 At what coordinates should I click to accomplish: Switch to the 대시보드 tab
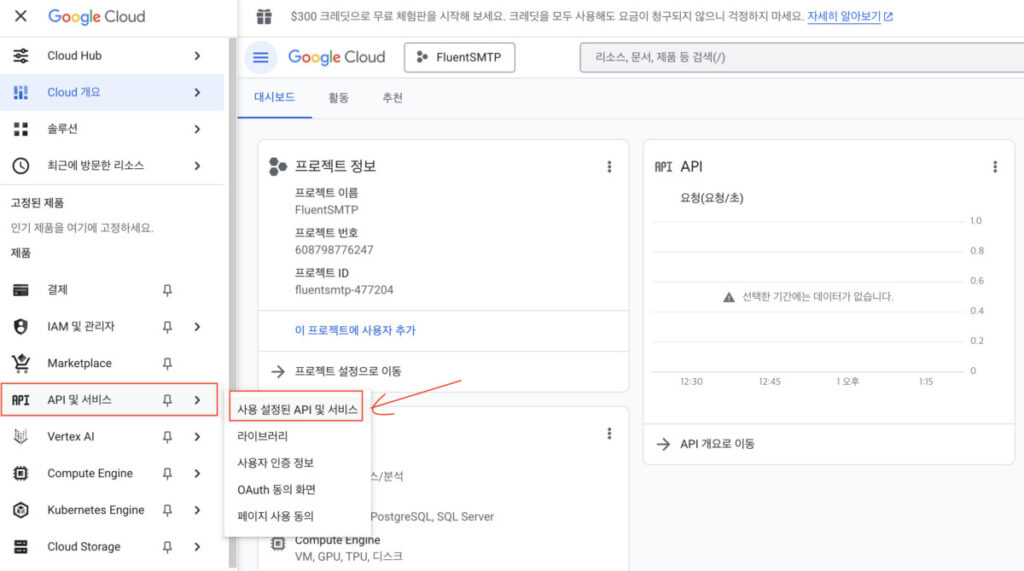tap(274, 97)
